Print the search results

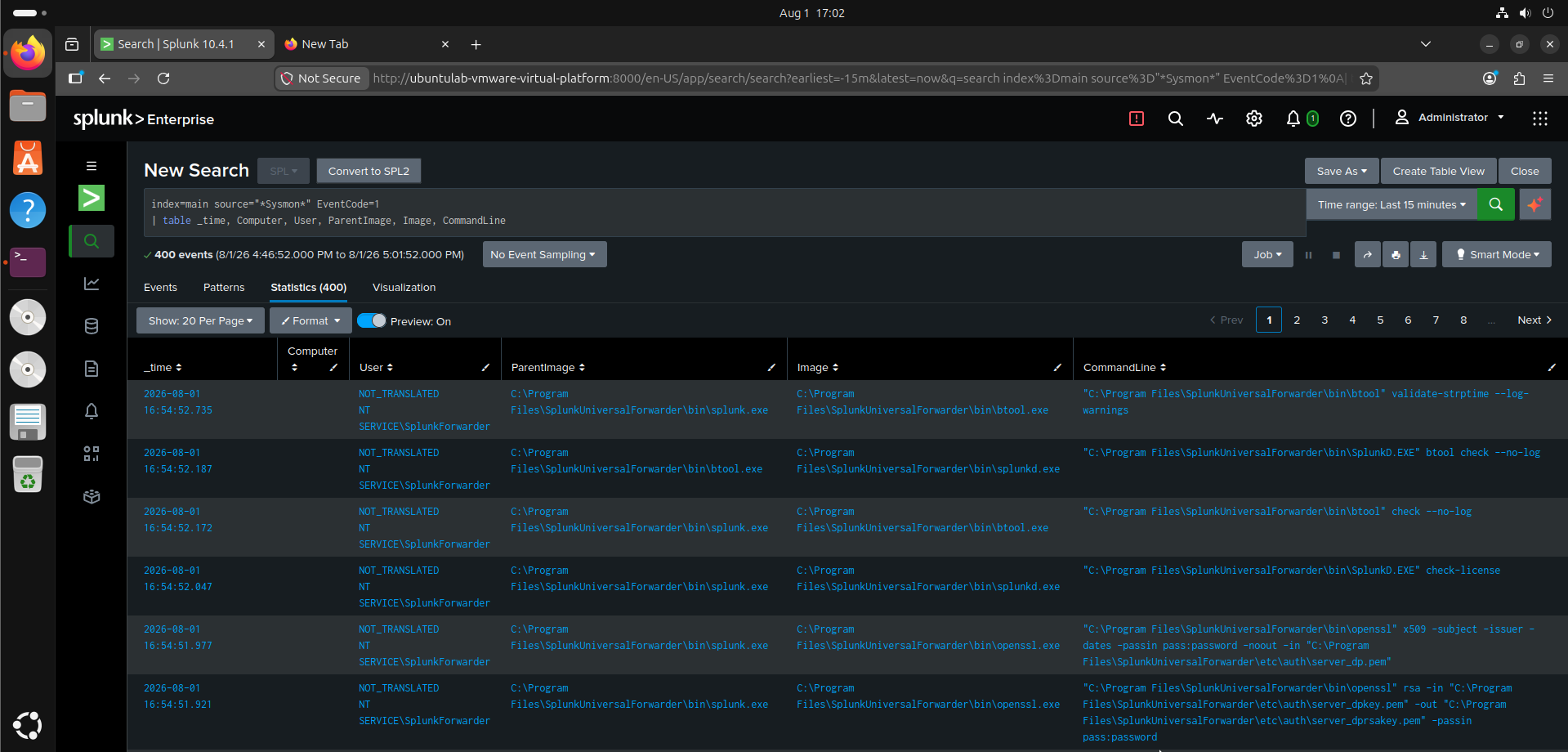point(1396,255)
